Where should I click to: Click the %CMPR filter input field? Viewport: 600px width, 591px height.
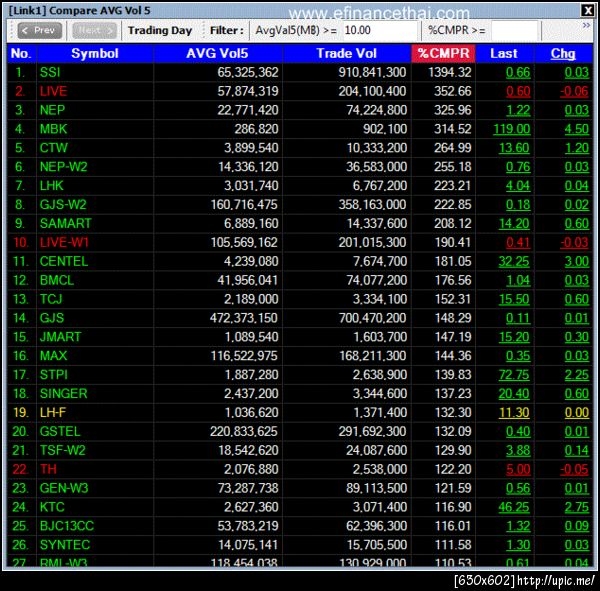coord(515,30)
